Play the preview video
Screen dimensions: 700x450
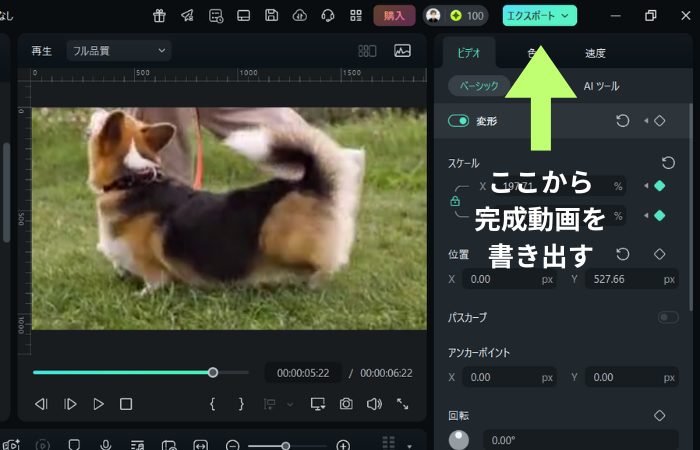coord(98,404)
